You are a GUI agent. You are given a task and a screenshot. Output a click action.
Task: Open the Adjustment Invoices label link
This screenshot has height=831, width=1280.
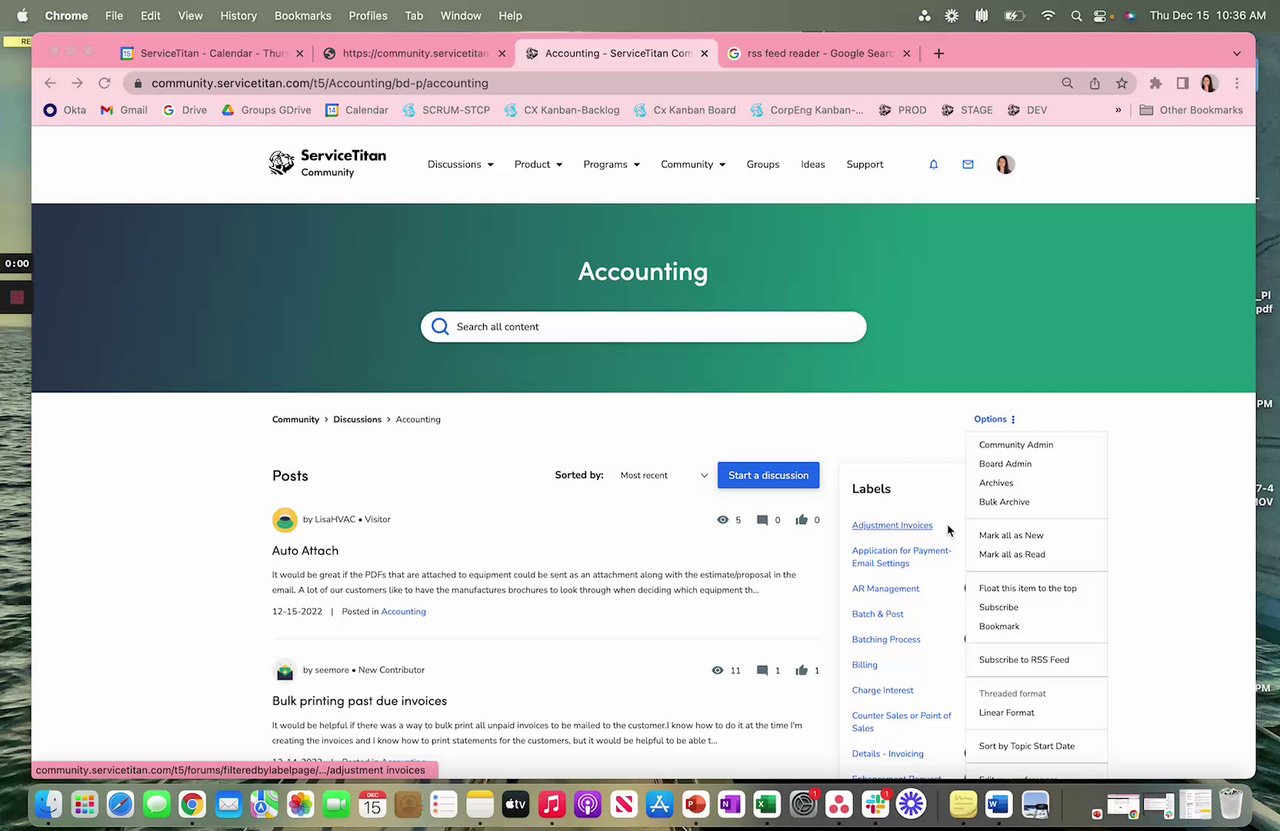click(892, 525)
